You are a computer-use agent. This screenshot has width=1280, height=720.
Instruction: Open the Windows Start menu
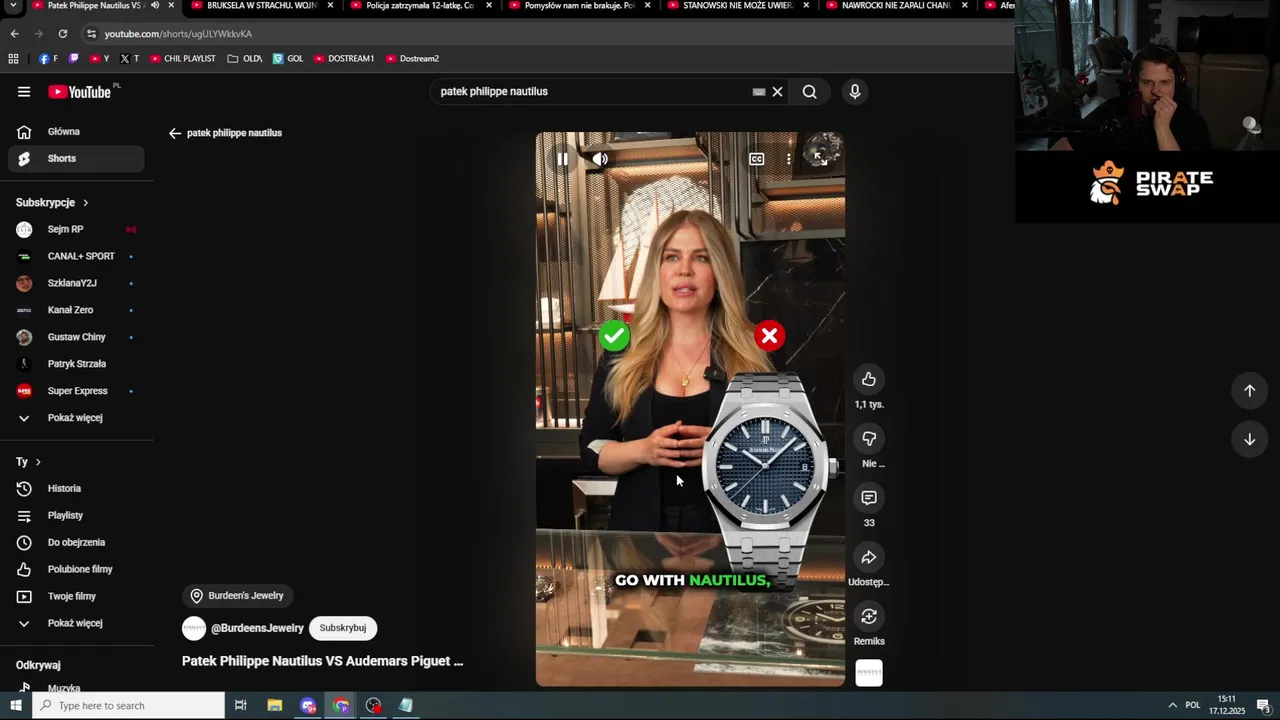tap(15, 706)
